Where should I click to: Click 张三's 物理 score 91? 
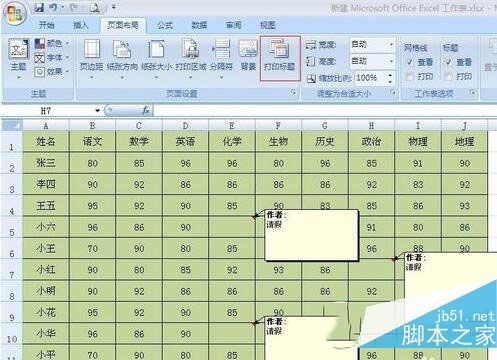(x=418, y=163)
